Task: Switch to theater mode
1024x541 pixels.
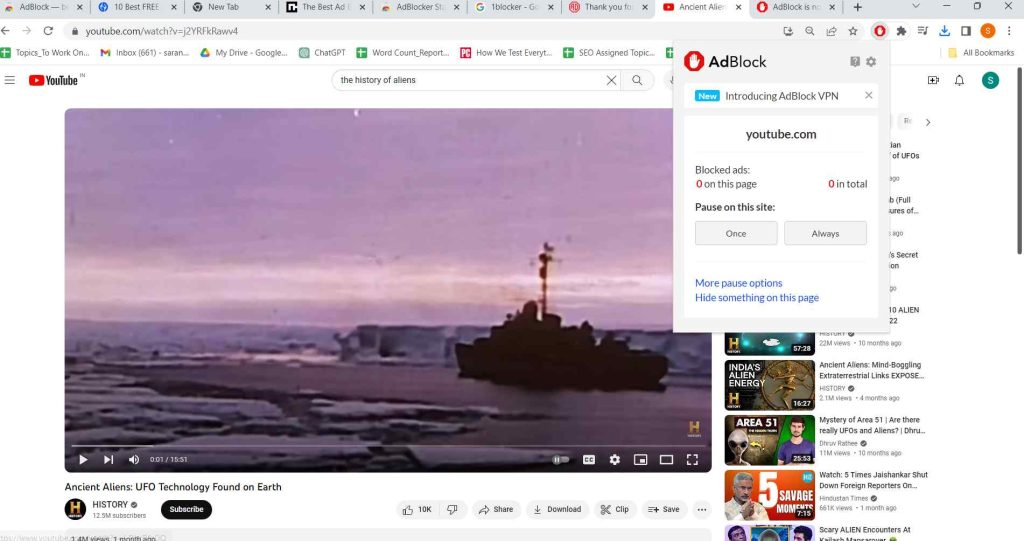Action: pos(666,459)
